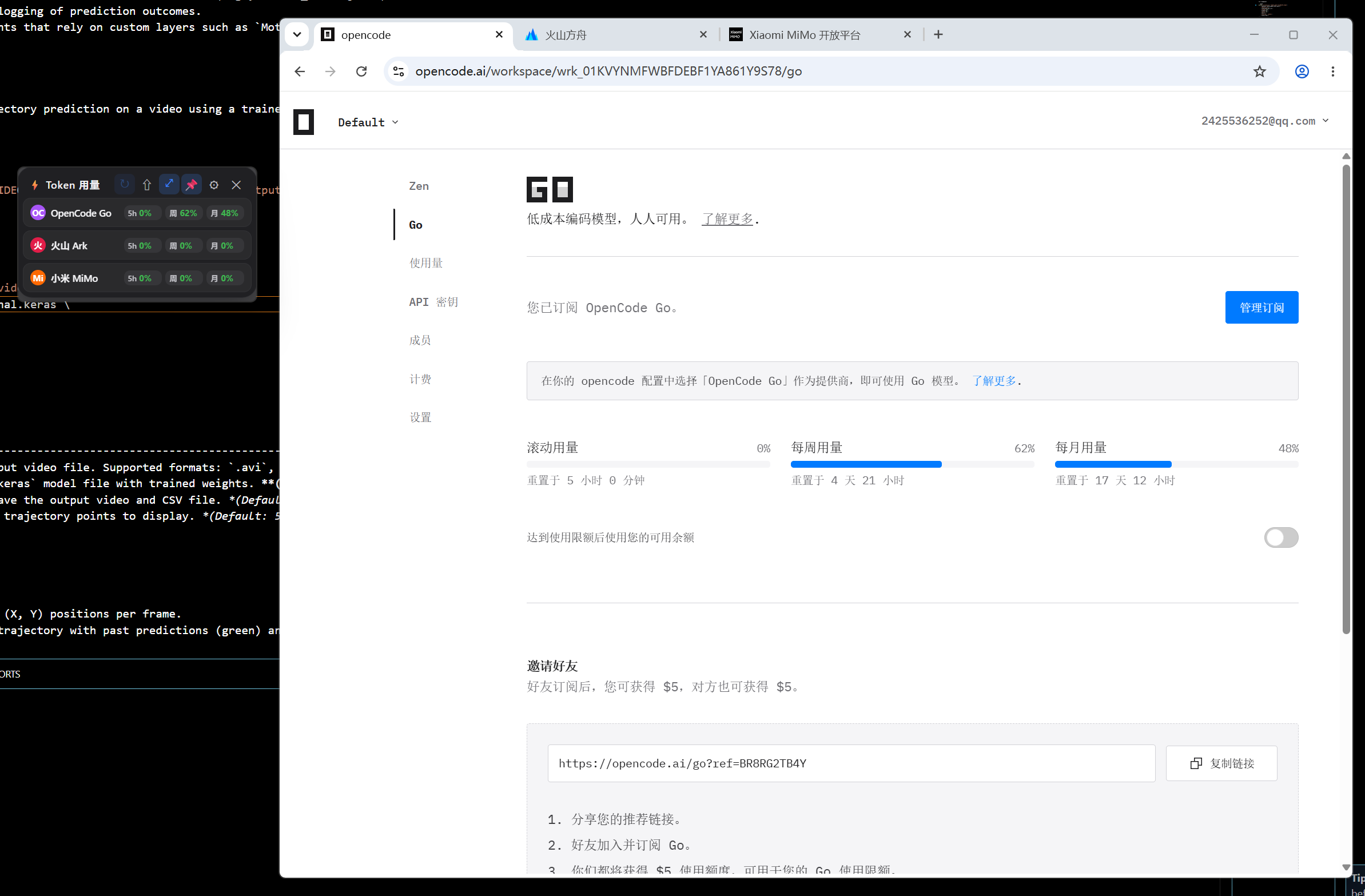The height and width of the screenshot is (896, 1365).
Task: Toggle compact mode arrow in Token widget
Action: click(x=169, y=185)
